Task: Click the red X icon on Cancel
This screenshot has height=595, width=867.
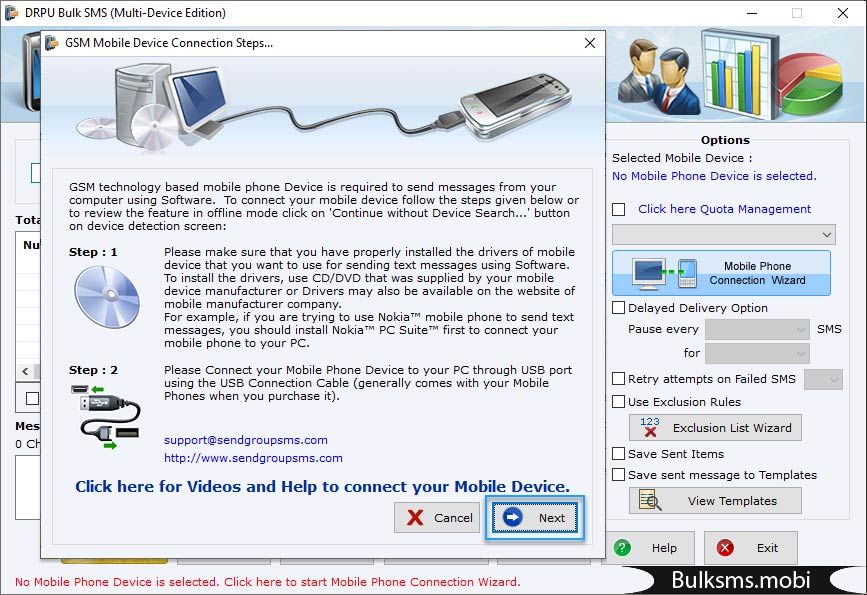Action: click(x=415, y=518)
